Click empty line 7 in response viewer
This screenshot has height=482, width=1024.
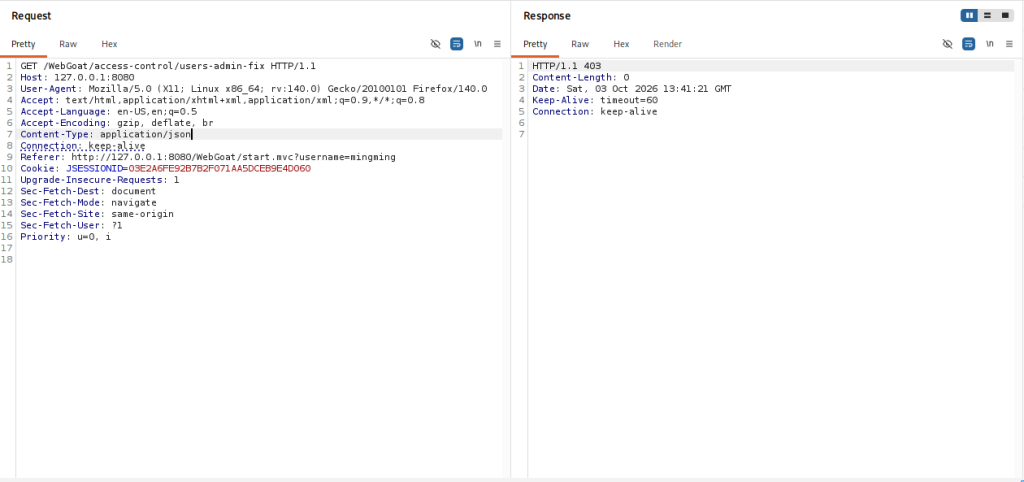point(771,135)
